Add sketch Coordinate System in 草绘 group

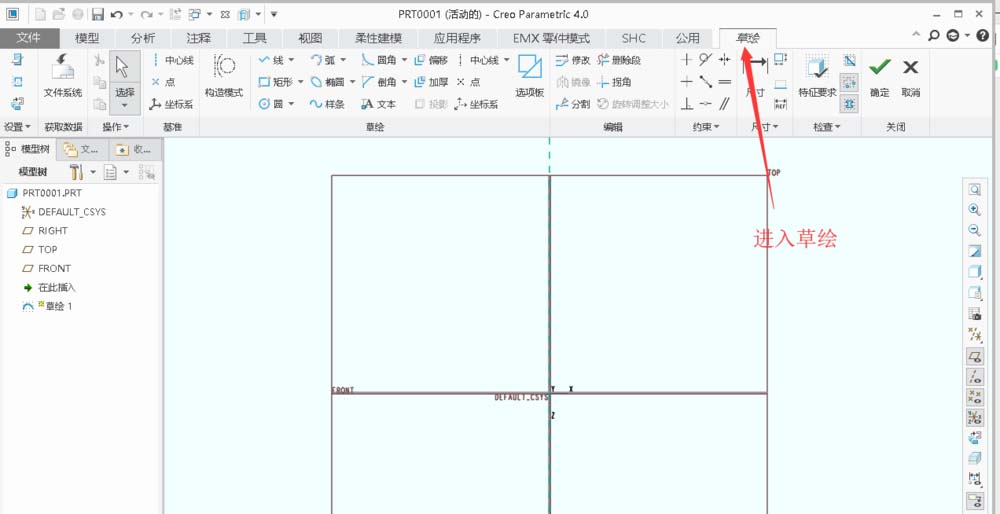tap(476, 104)
